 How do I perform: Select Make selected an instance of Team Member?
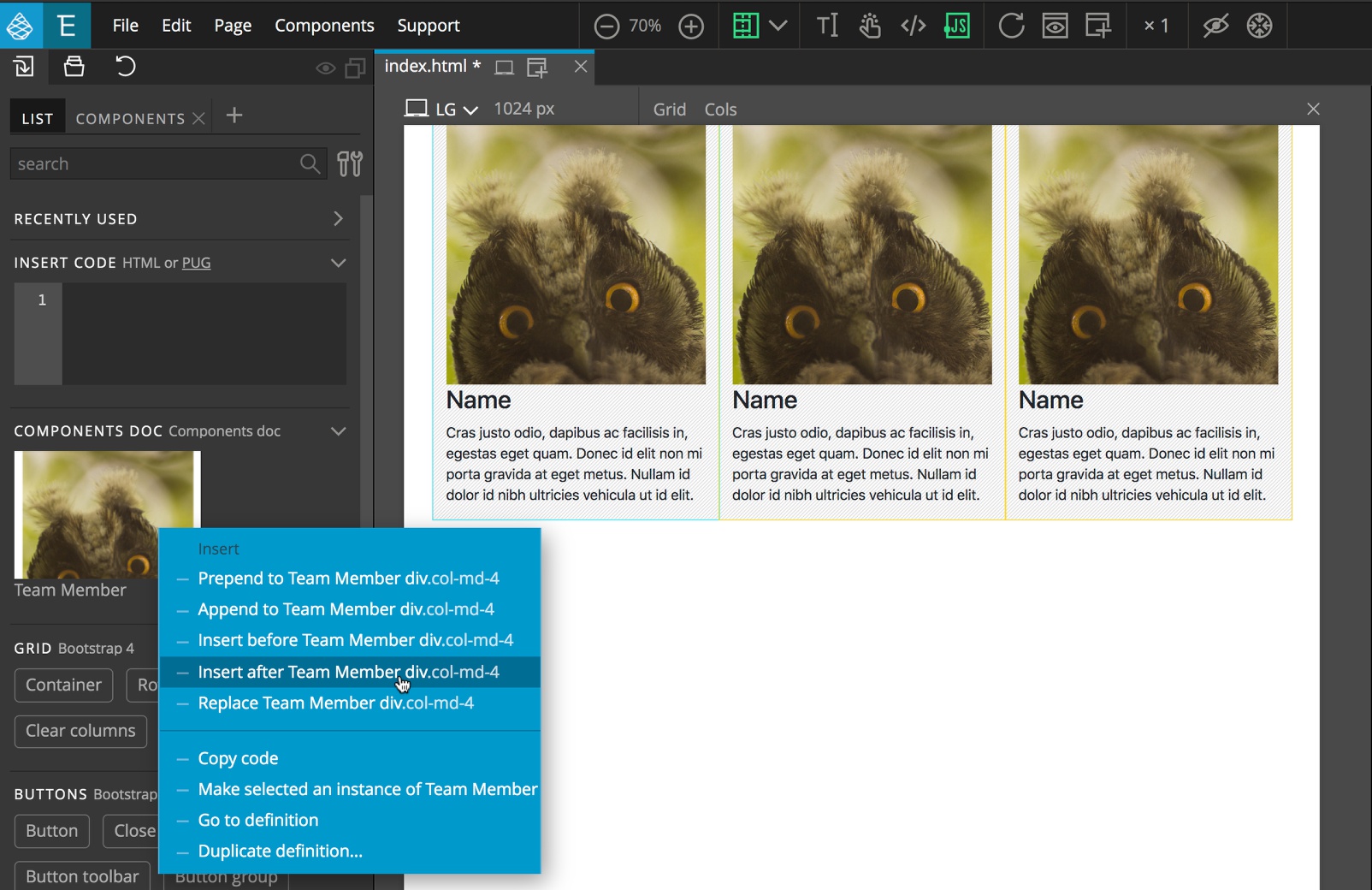351,789
